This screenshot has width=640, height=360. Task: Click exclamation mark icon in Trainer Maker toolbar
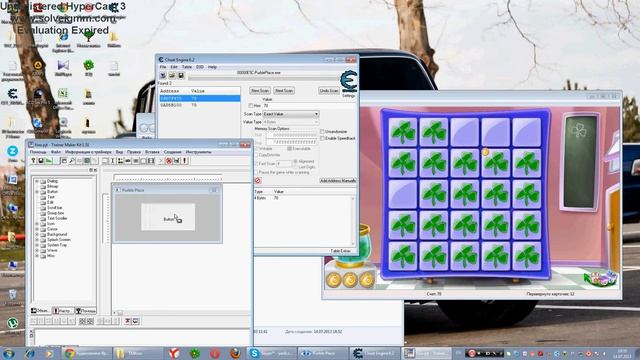coord(184,161)
